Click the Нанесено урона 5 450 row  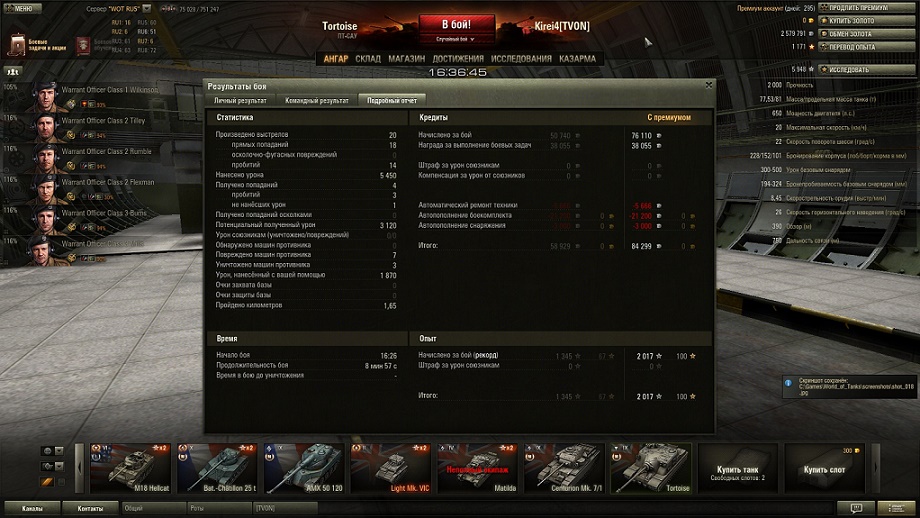click(306, 175)
